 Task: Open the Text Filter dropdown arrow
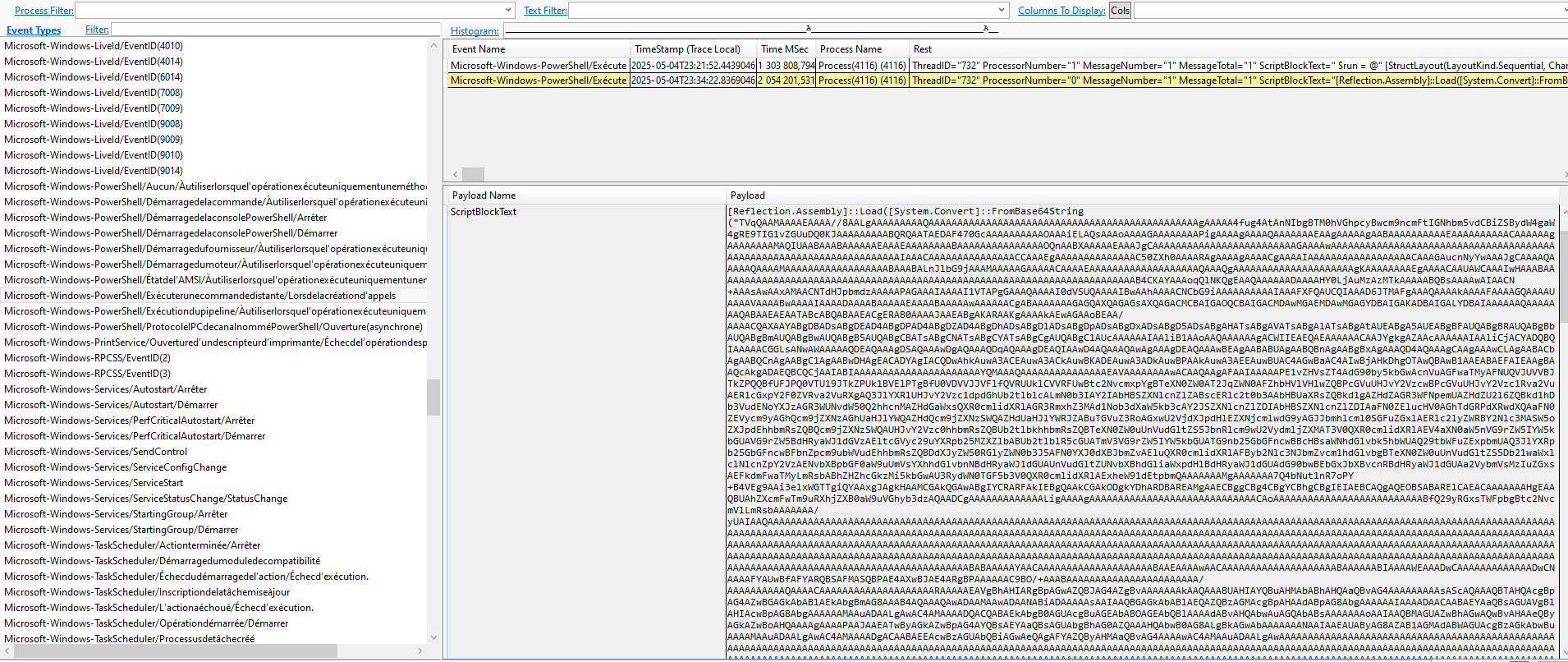[x=1002, y=10]
